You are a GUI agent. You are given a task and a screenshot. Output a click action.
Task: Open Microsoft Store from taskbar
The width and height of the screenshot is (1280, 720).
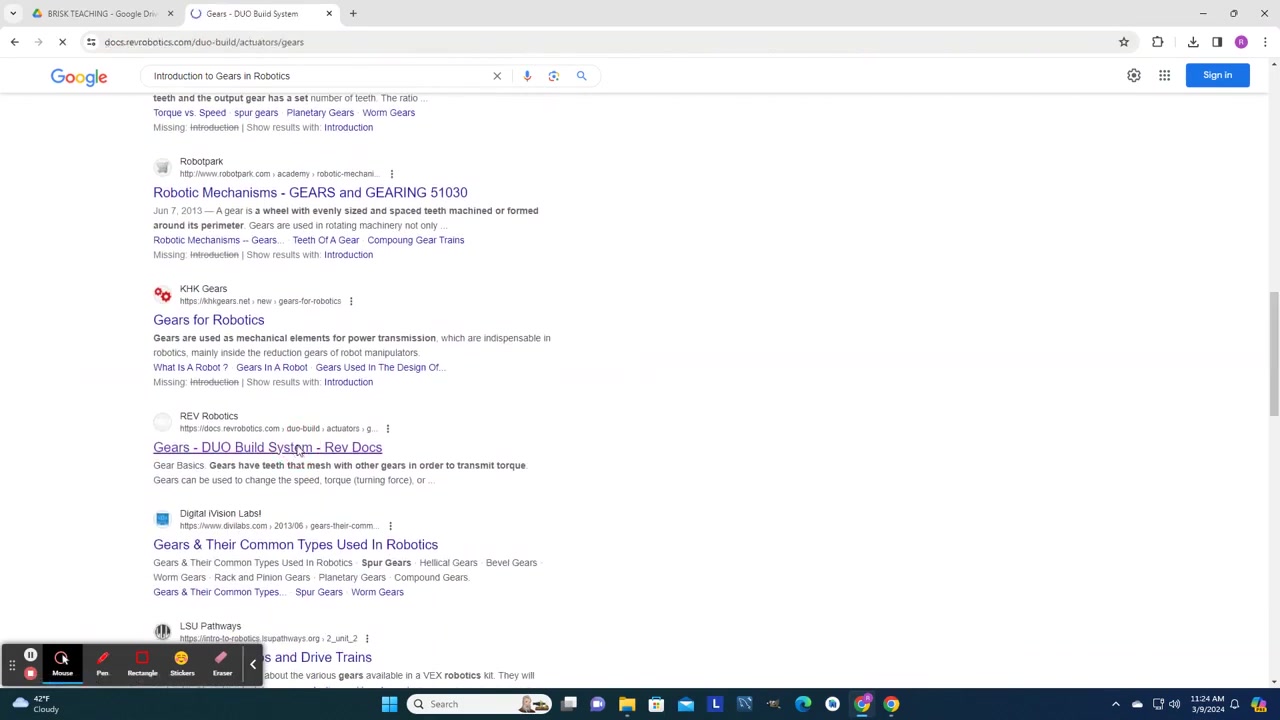tap(656, 704)
